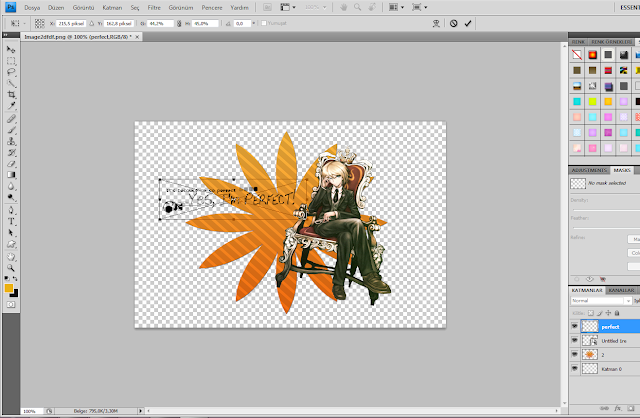640x418 pixels.
Task: Switch between free transform and warp
Action: click(436, 23)
